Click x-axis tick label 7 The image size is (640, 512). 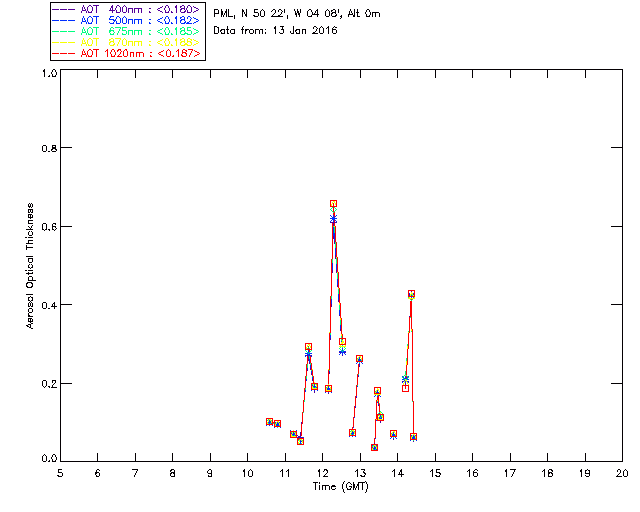135,473
